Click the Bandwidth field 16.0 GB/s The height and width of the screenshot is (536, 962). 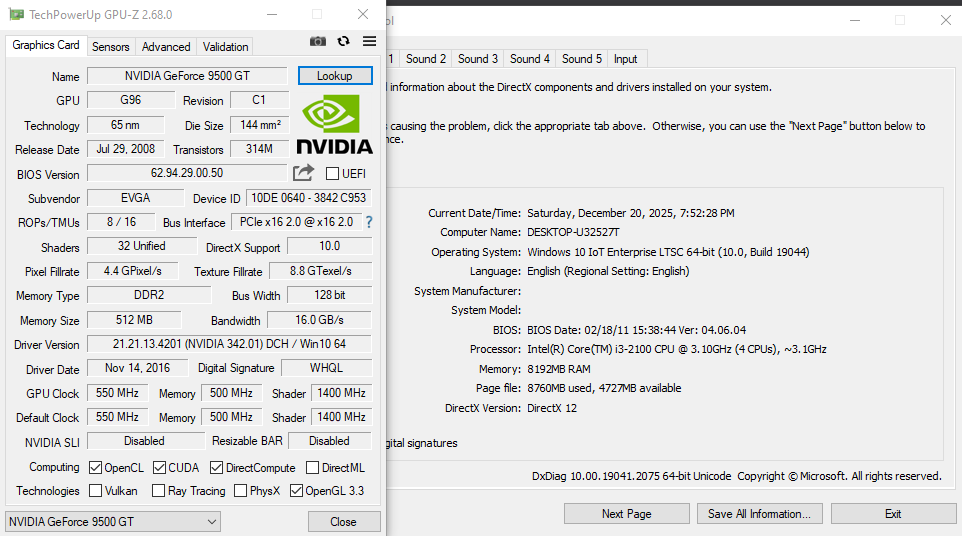point(320,320)
